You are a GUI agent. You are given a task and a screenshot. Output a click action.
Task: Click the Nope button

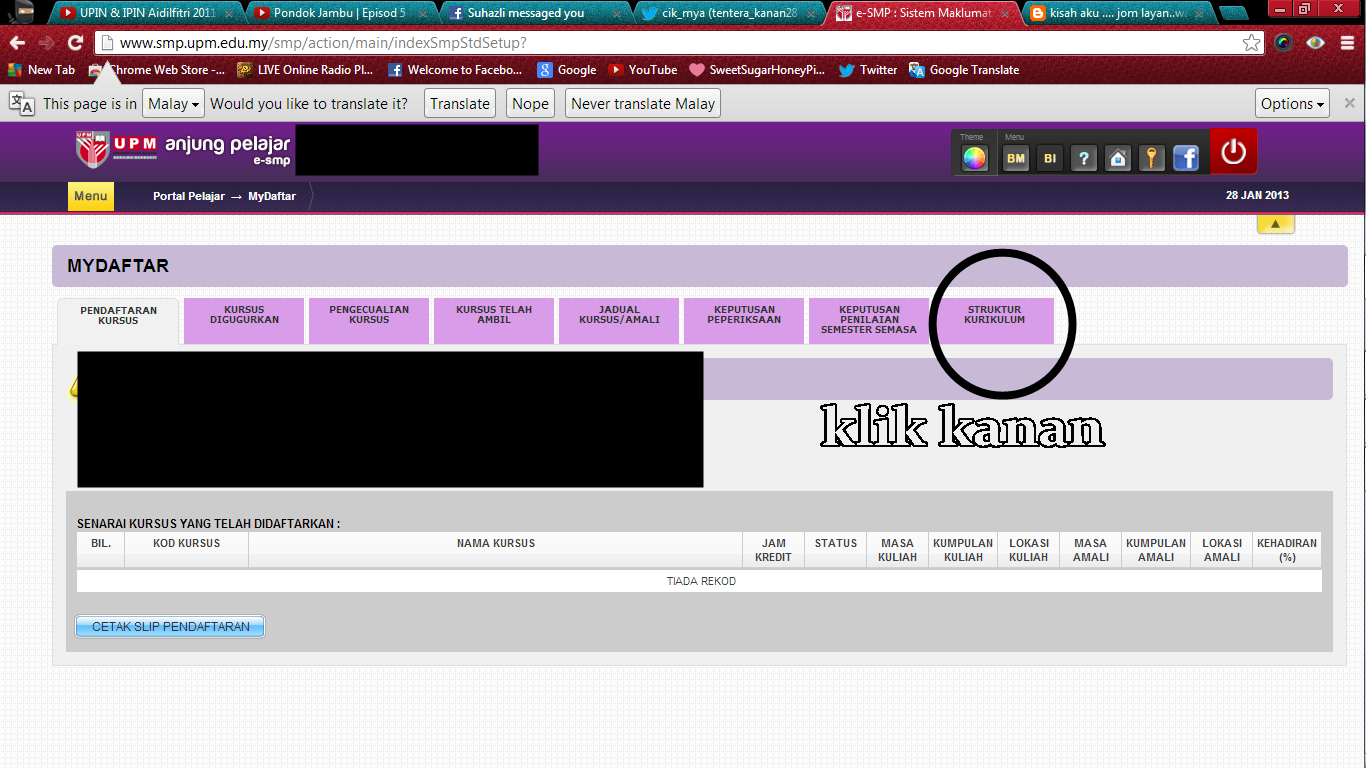click(530, 103)
